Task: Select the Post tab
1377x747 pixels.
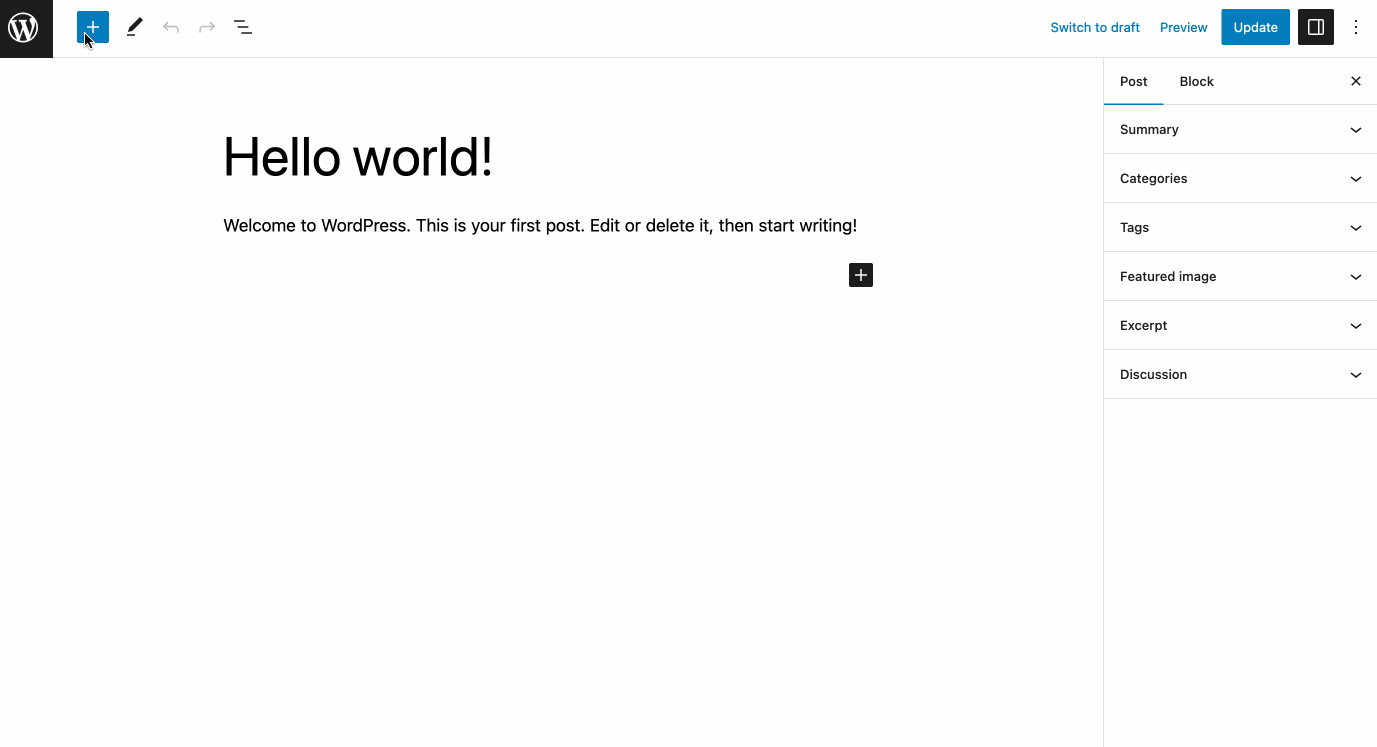Action: tap(1133, 81)
